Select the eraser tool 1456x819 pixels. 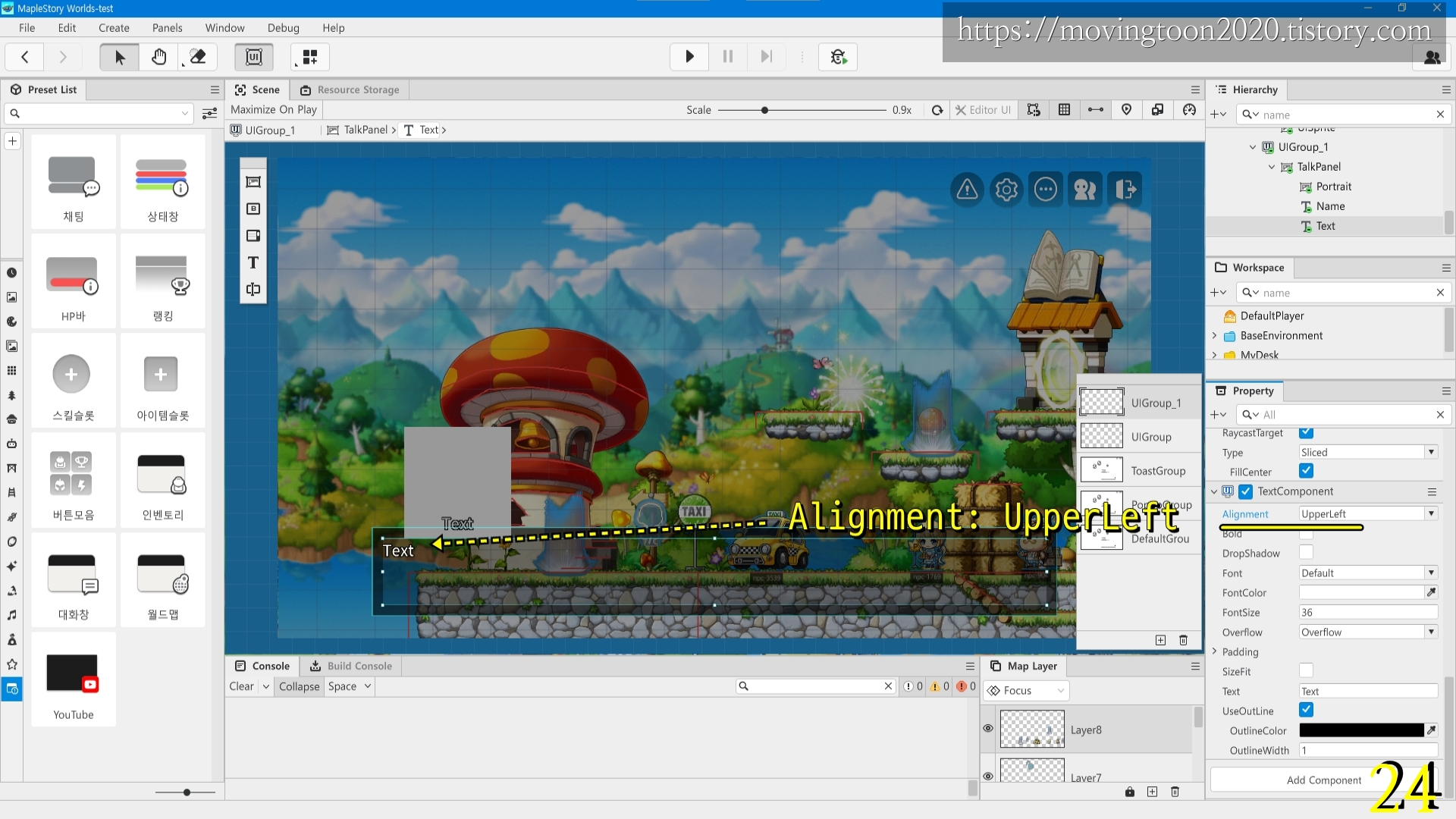197,57
